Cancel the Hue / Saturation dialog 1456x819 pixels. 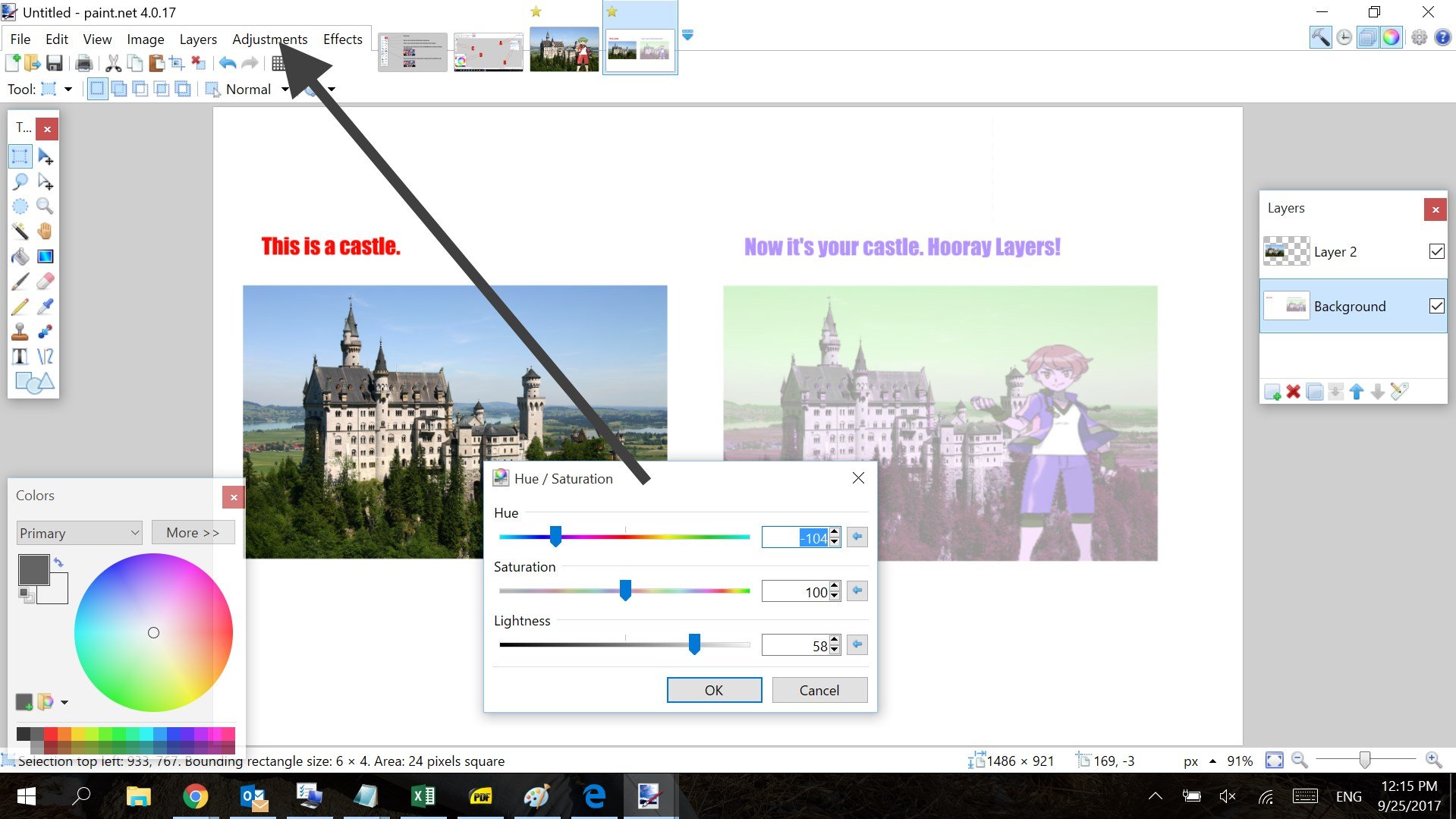pos(819,690)
